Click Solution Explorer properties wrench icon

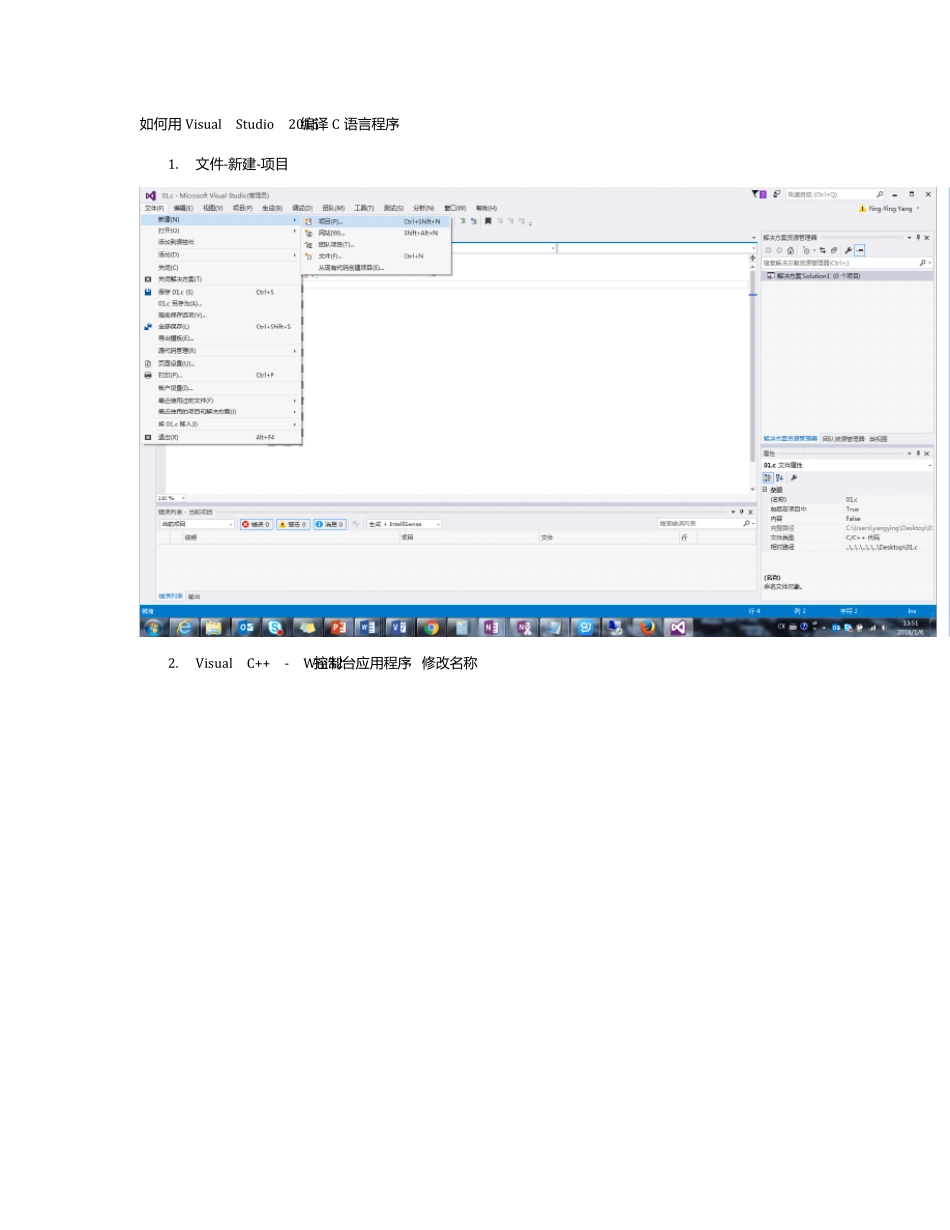[x=847, y=250]
